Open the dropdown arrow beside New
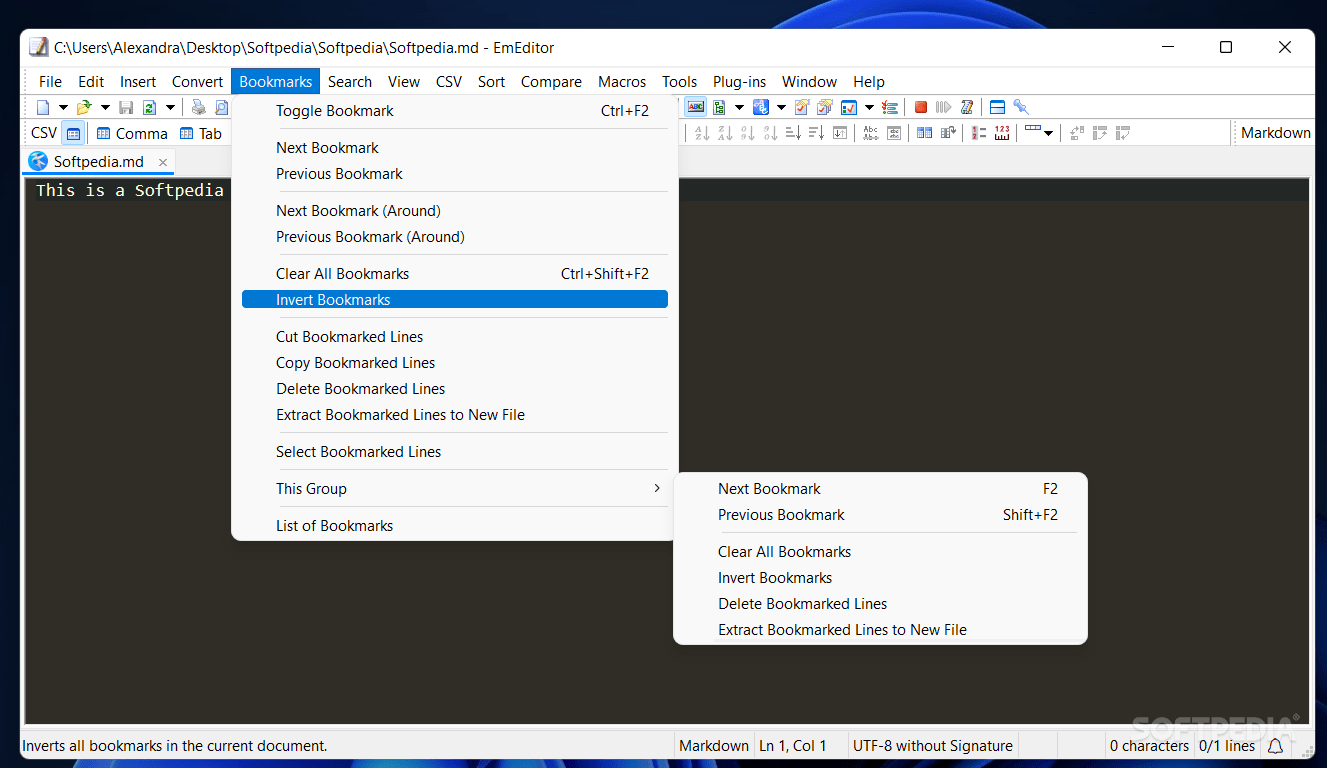The width and height of the screenshot is (1327, 768). 63,108
